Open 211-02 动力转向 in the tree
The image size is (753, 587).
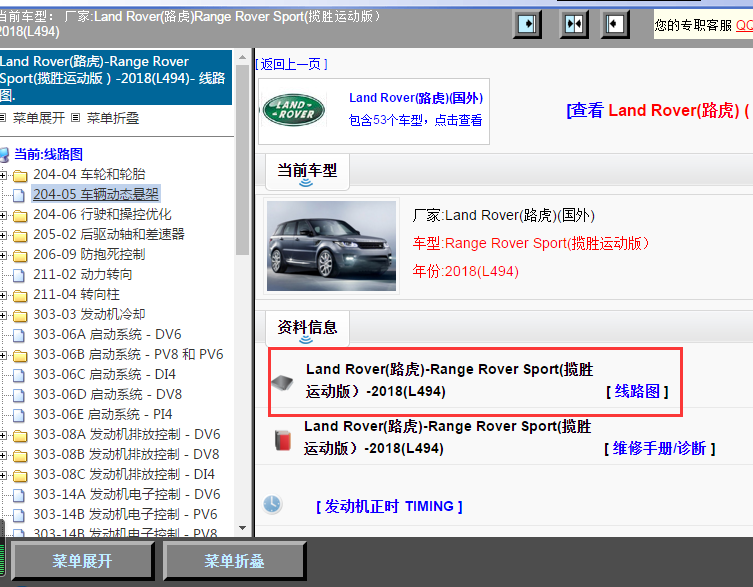click(83, 274)
